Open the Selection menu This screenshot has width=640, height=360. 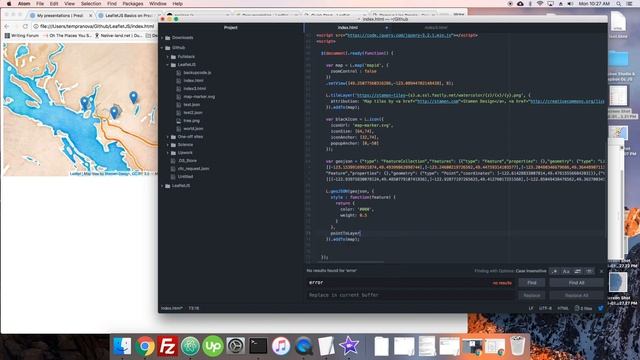91,4
